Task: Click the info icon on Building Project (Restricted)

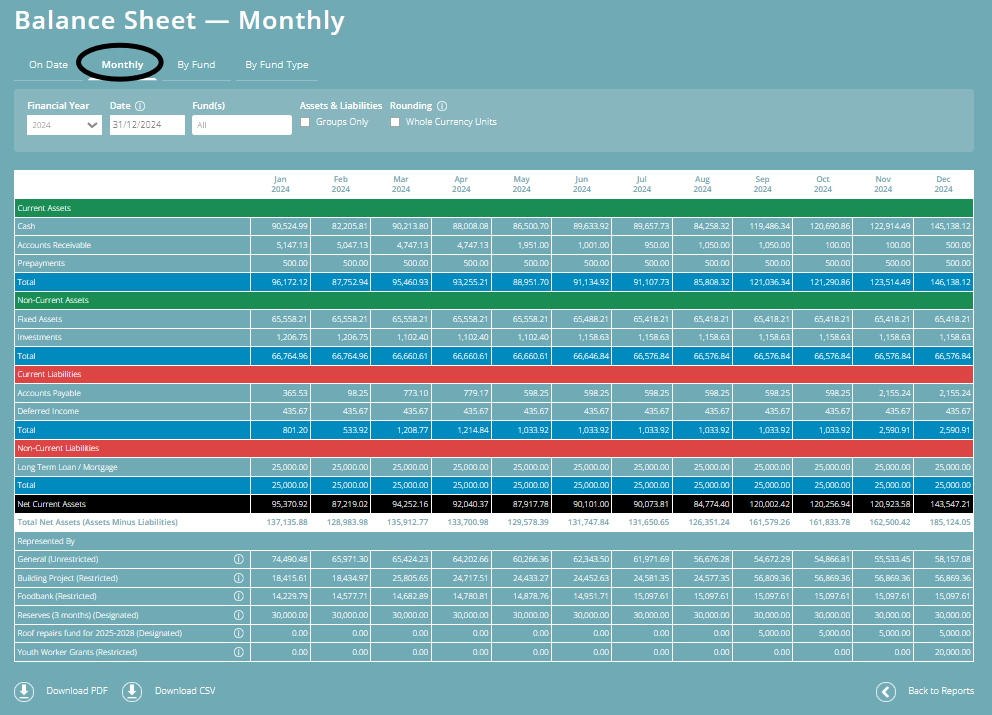Action: tap(238, 578)
